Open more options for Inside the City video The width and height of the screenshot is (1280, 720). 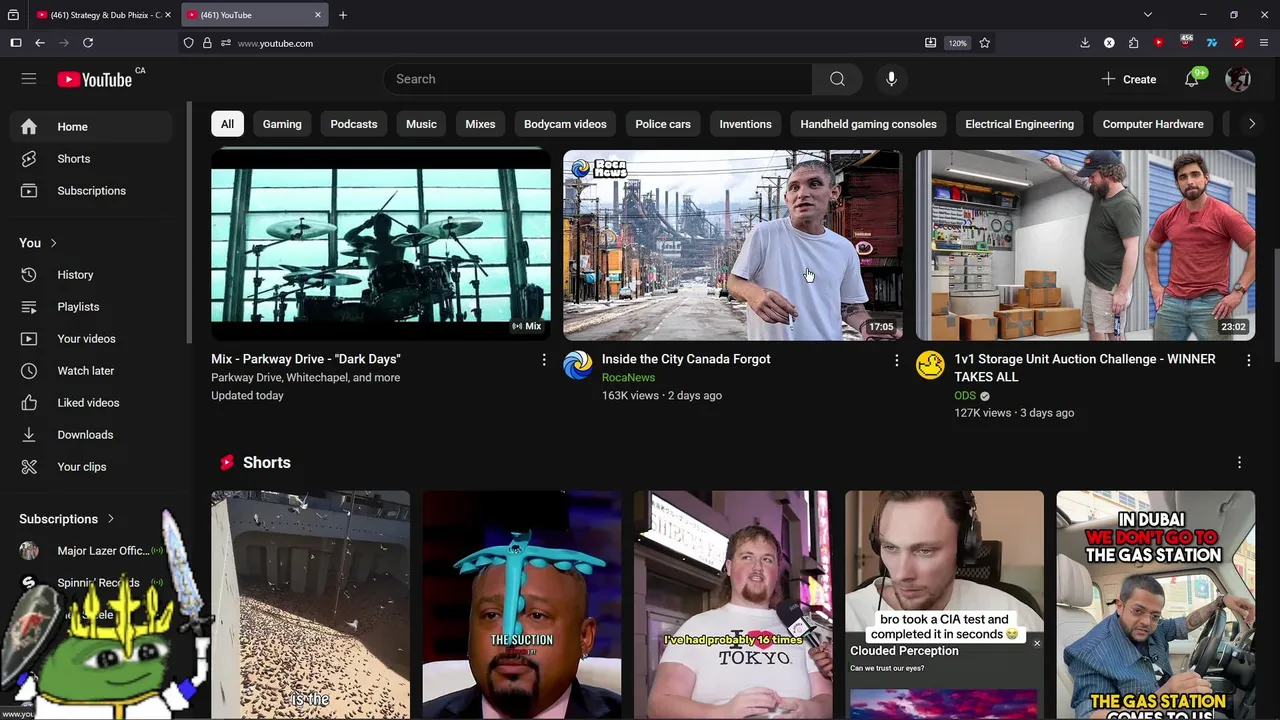pyautogui.click(x=896, y=360)
